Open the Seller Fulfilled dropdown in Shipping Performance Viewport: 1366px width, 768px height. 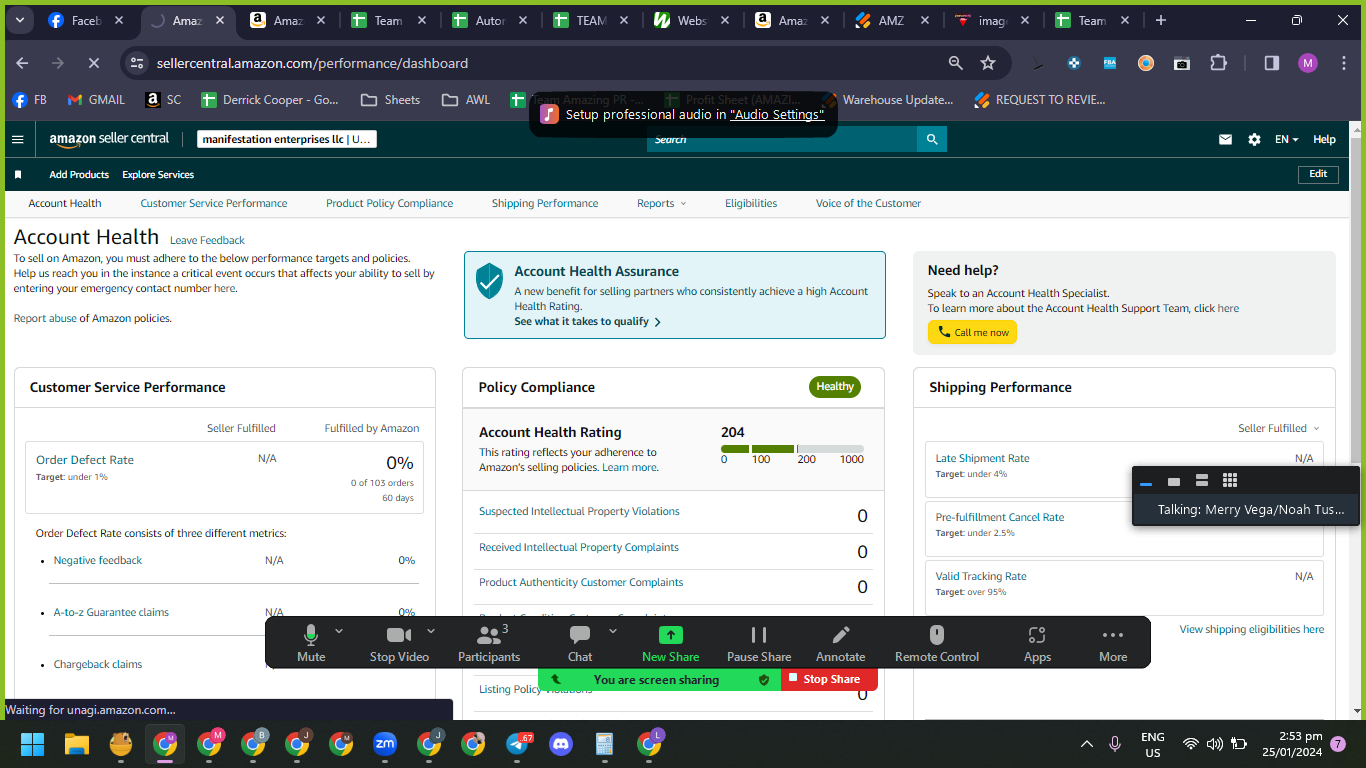click(x=1279, y=428)
